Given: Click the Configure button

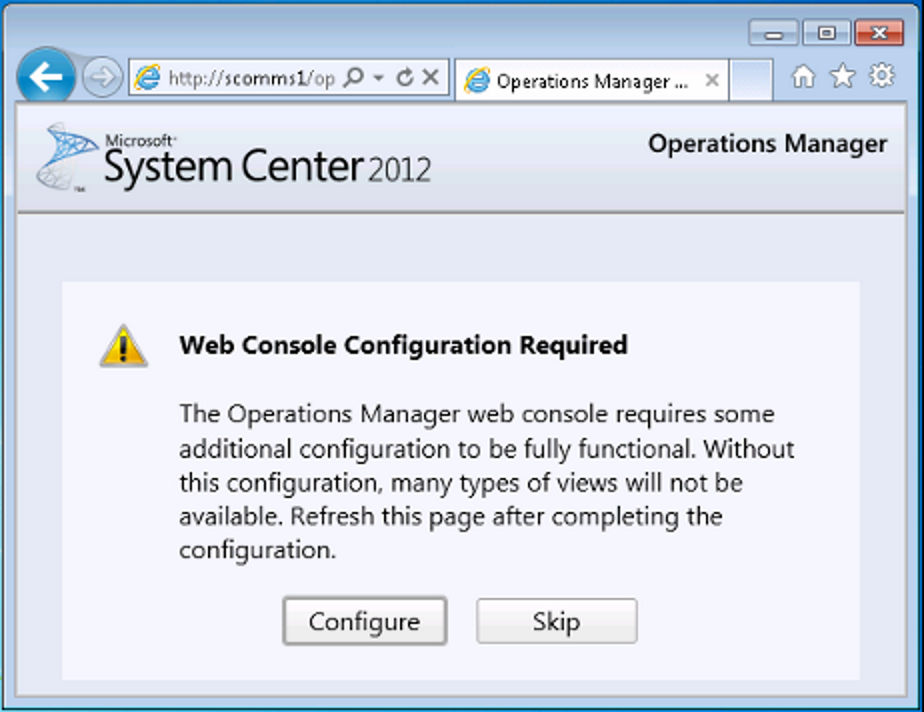Looking at the screenshot, I should [365, 621].
